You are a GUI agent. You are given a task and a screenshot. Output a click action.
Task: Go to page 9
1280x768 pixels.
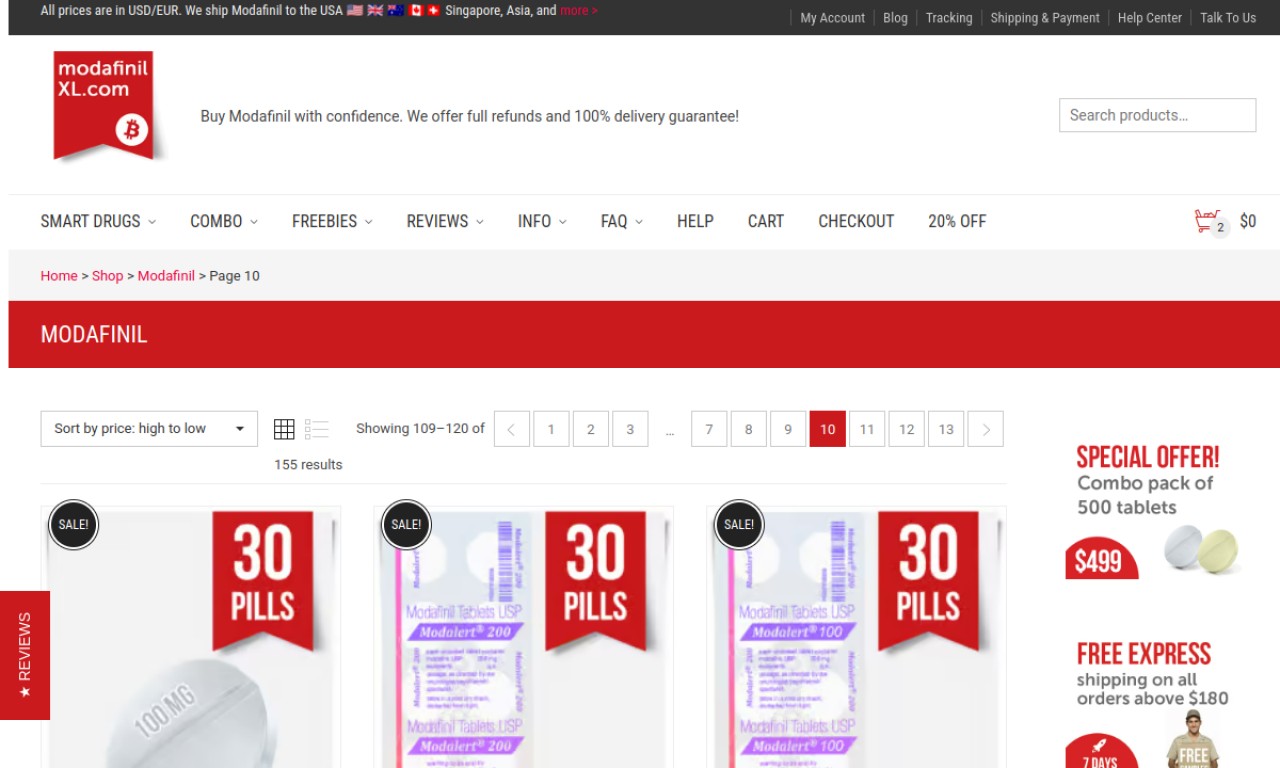pos(788,429)
